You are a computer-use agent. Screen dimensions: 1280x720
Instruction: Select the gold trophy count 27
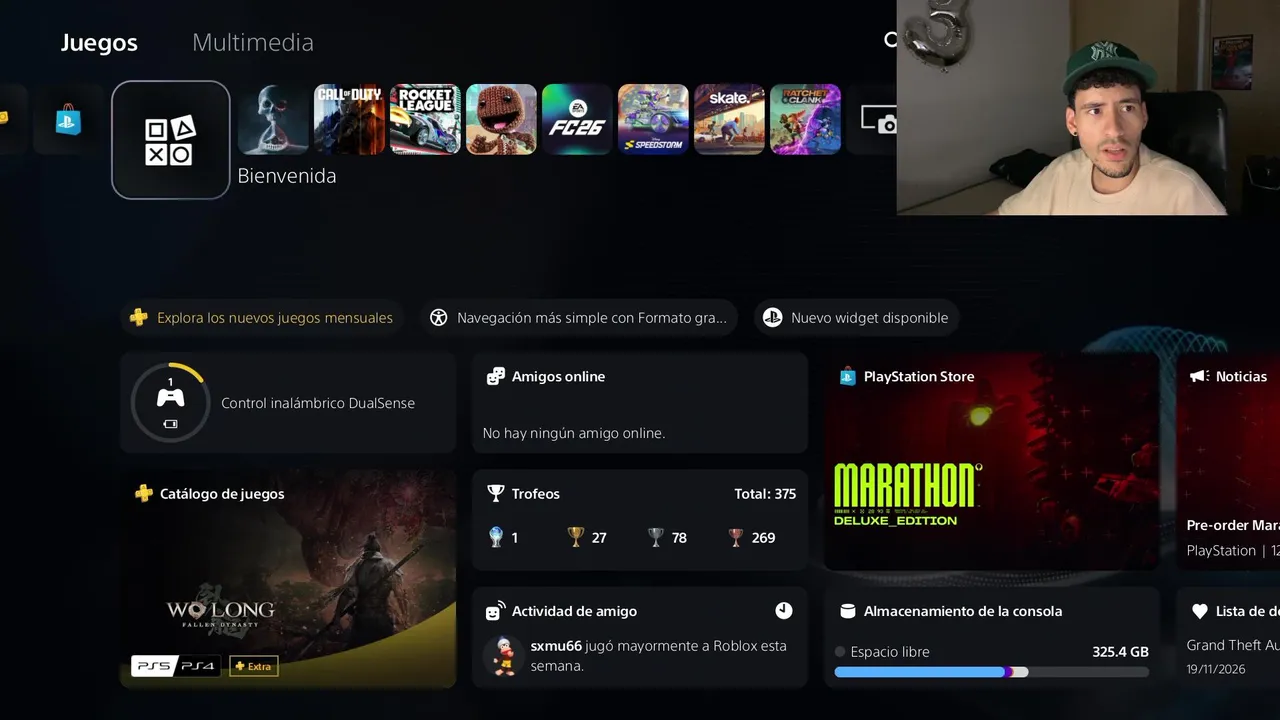[x=587, y=538]
